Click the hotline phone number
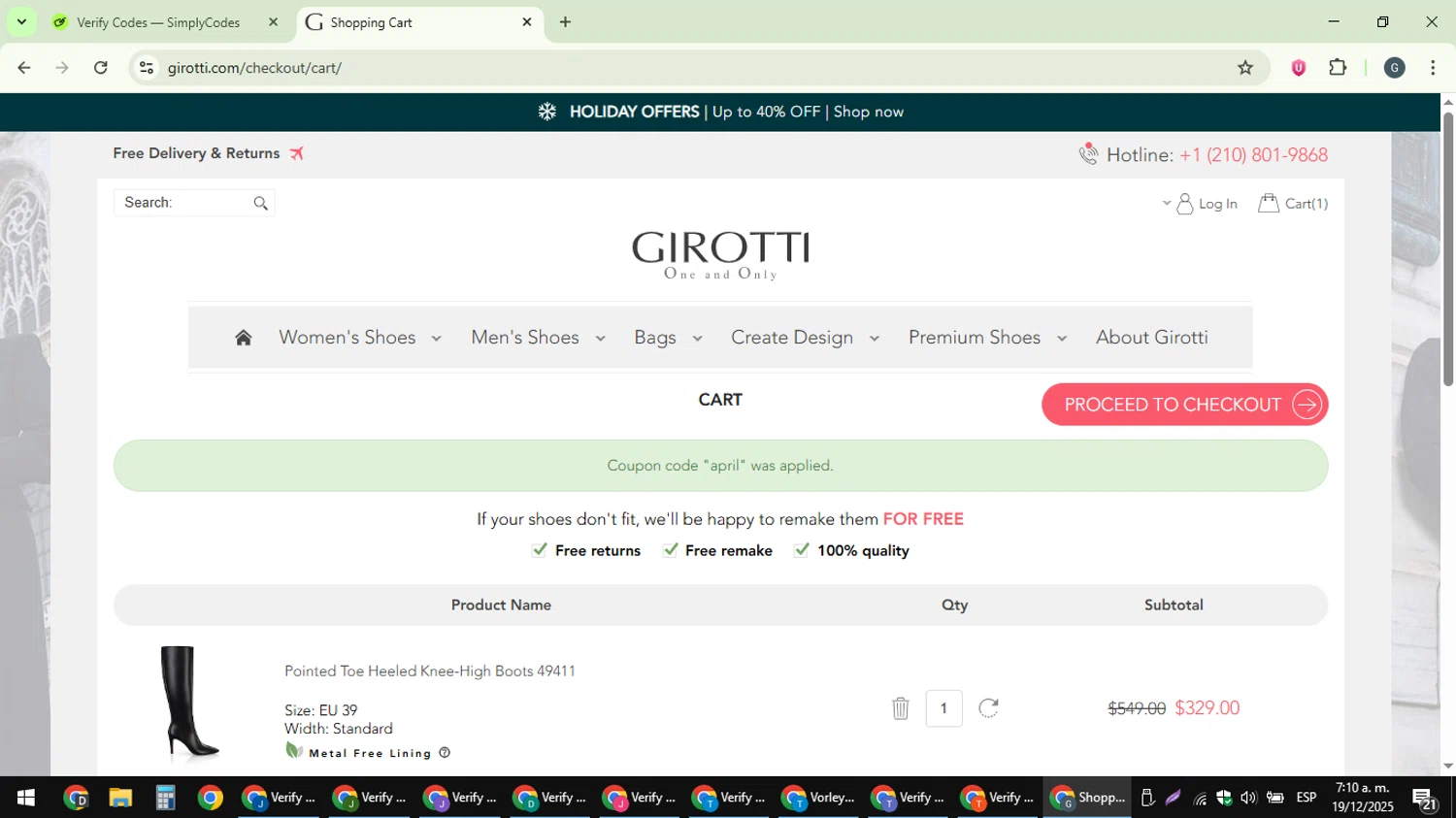 point(1254,155)
